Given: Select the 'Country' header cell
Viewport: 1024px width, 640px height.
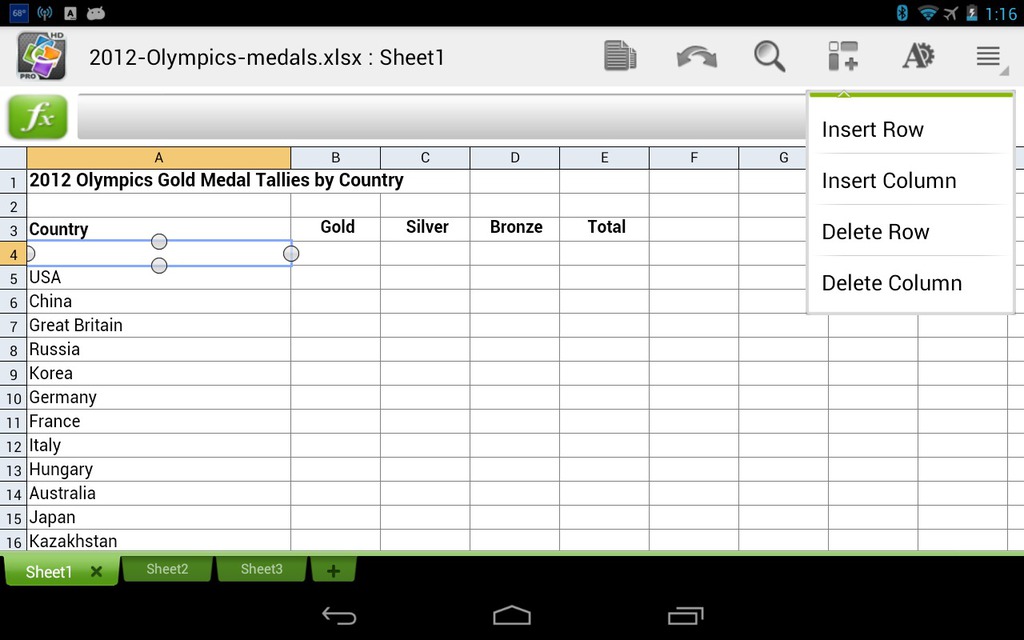Looking at the screenshot, I should coord(159,229).
